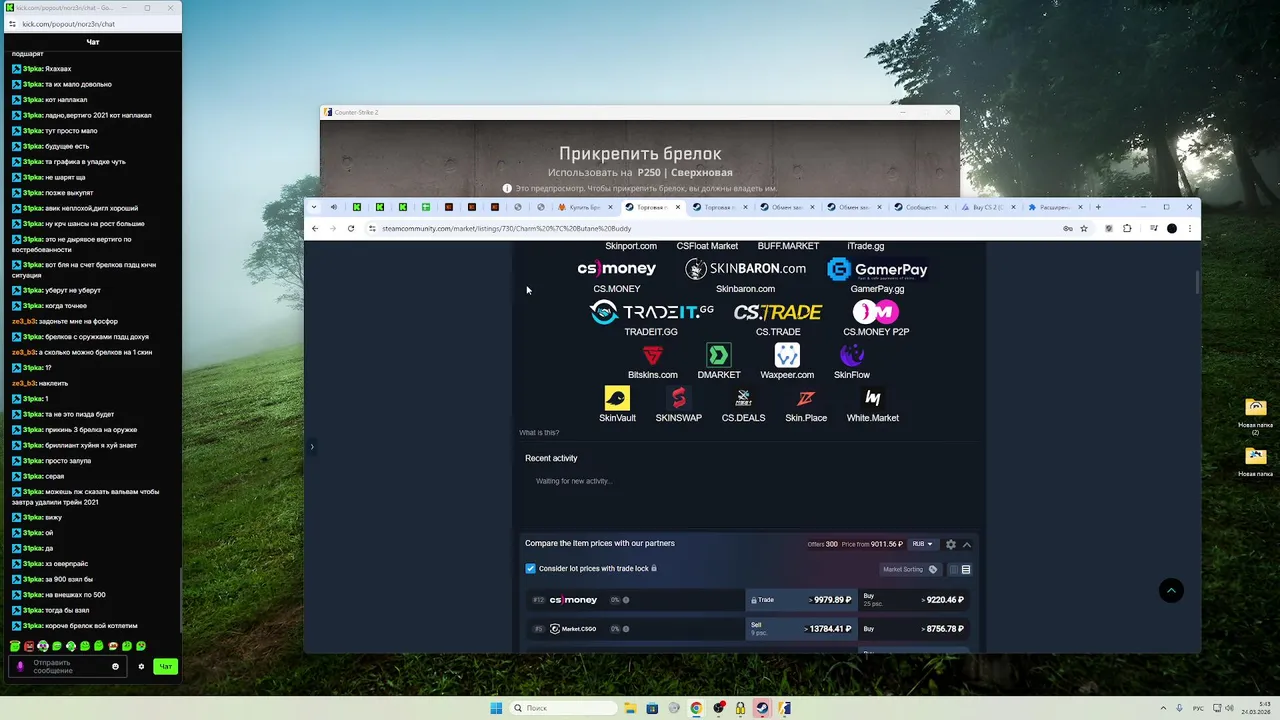Show hidden system tray icons

pos(1164,708)
